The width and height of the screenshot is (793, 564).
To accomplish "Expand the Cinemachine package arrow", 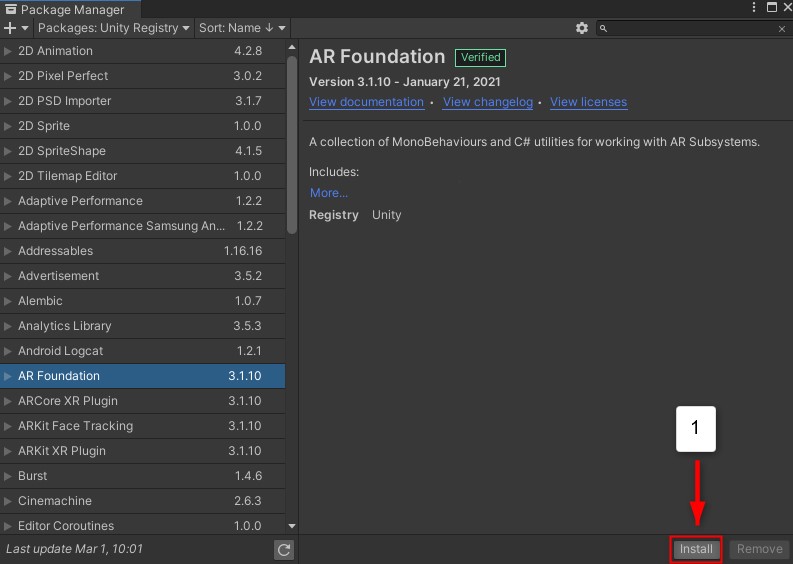I will click(x=8, y=501).
